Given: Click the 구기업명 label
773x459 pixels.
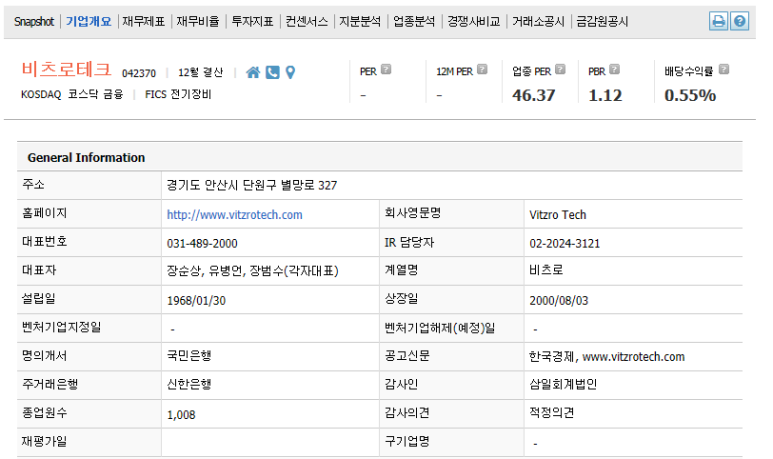Looking at the screenshot, I should click(x=407, y=442).
